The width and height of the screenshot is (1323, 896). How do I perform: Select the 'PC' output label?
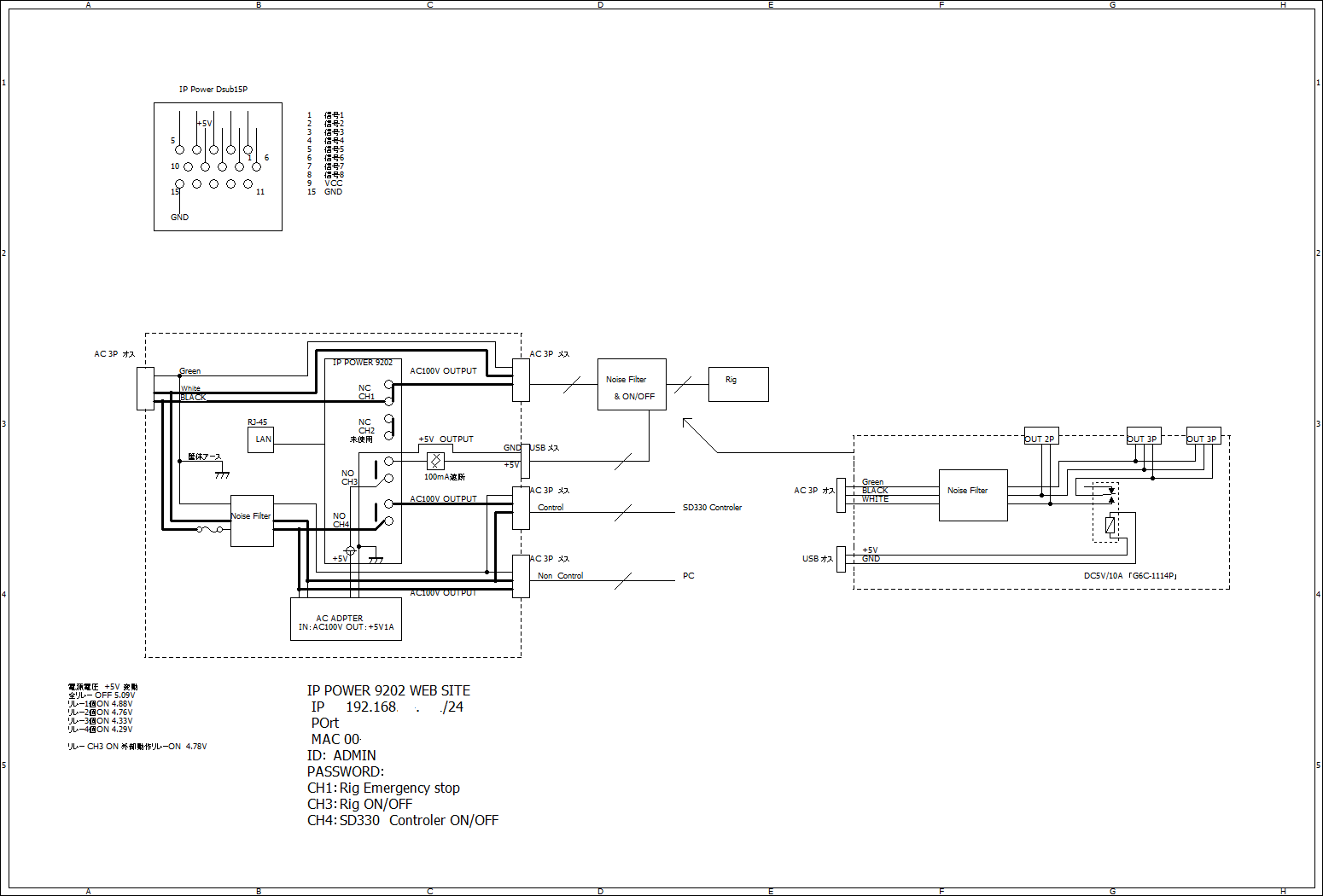pyautogui.click(x=688, y=576)
